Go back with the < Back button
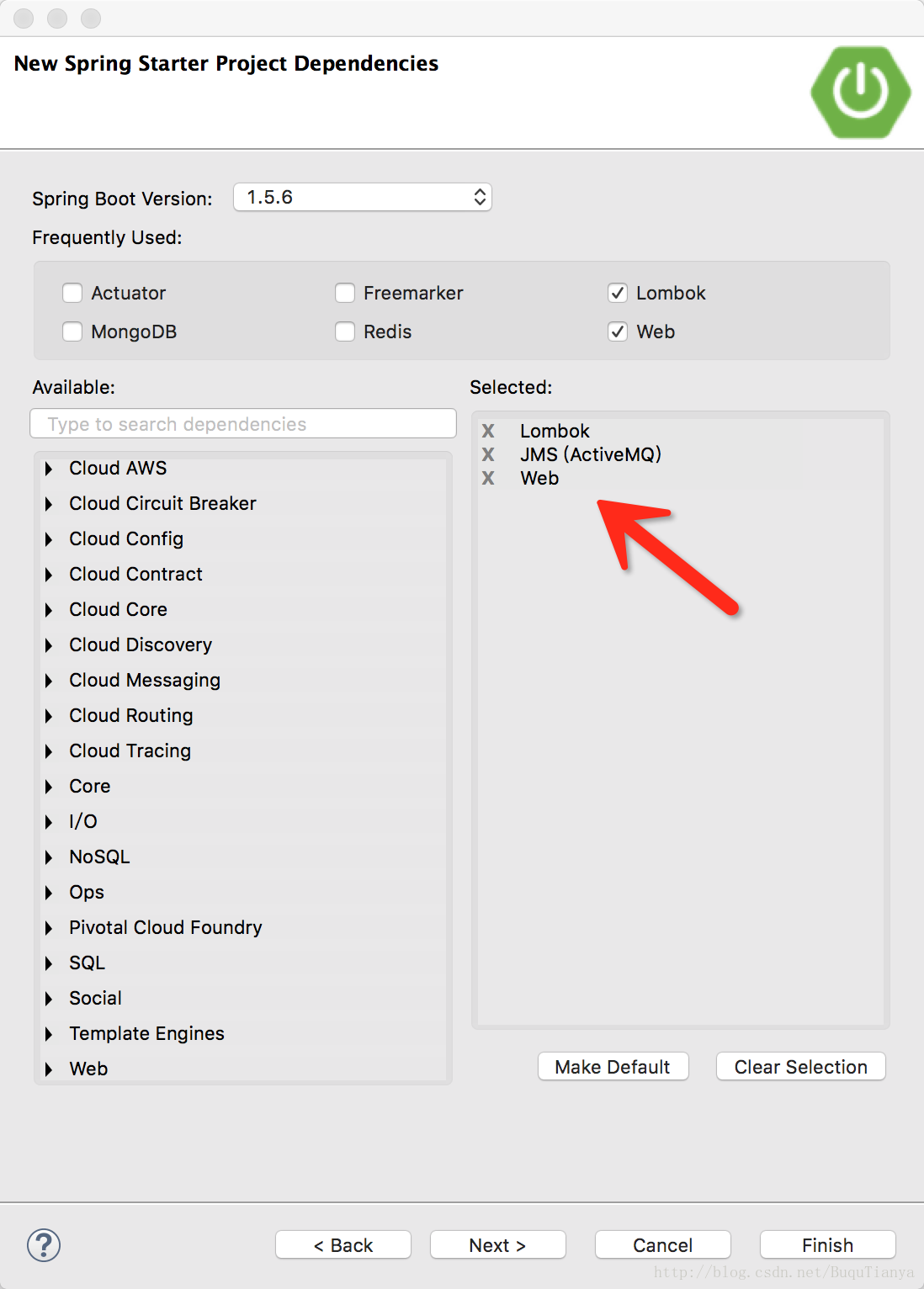 pyautogui.click(x=343, y=1245)
